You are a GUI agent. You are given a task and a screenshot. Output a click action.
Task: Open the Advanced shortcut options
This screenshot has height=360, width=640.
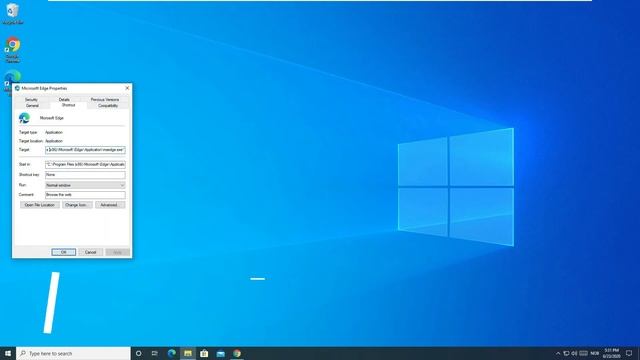click(x=110, y=205)
